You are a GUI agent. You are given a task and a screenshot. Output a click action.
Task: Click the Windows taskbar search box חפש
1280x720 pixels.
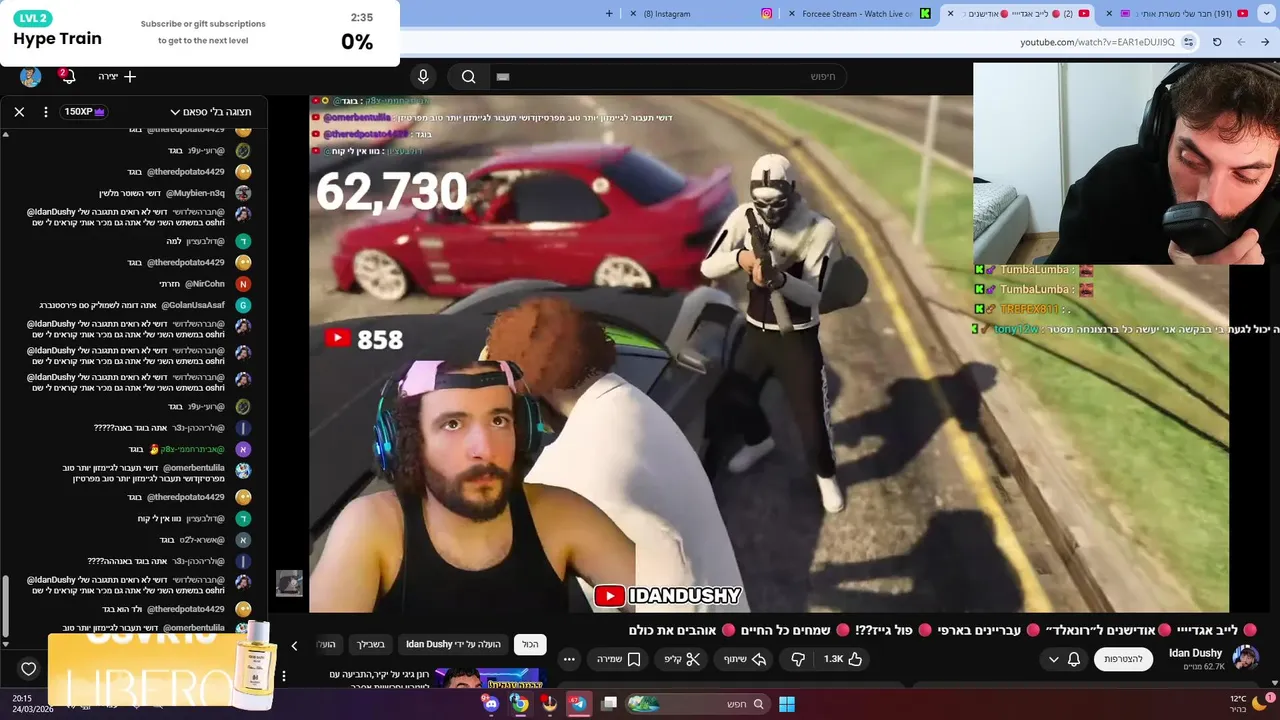(697, 704)
